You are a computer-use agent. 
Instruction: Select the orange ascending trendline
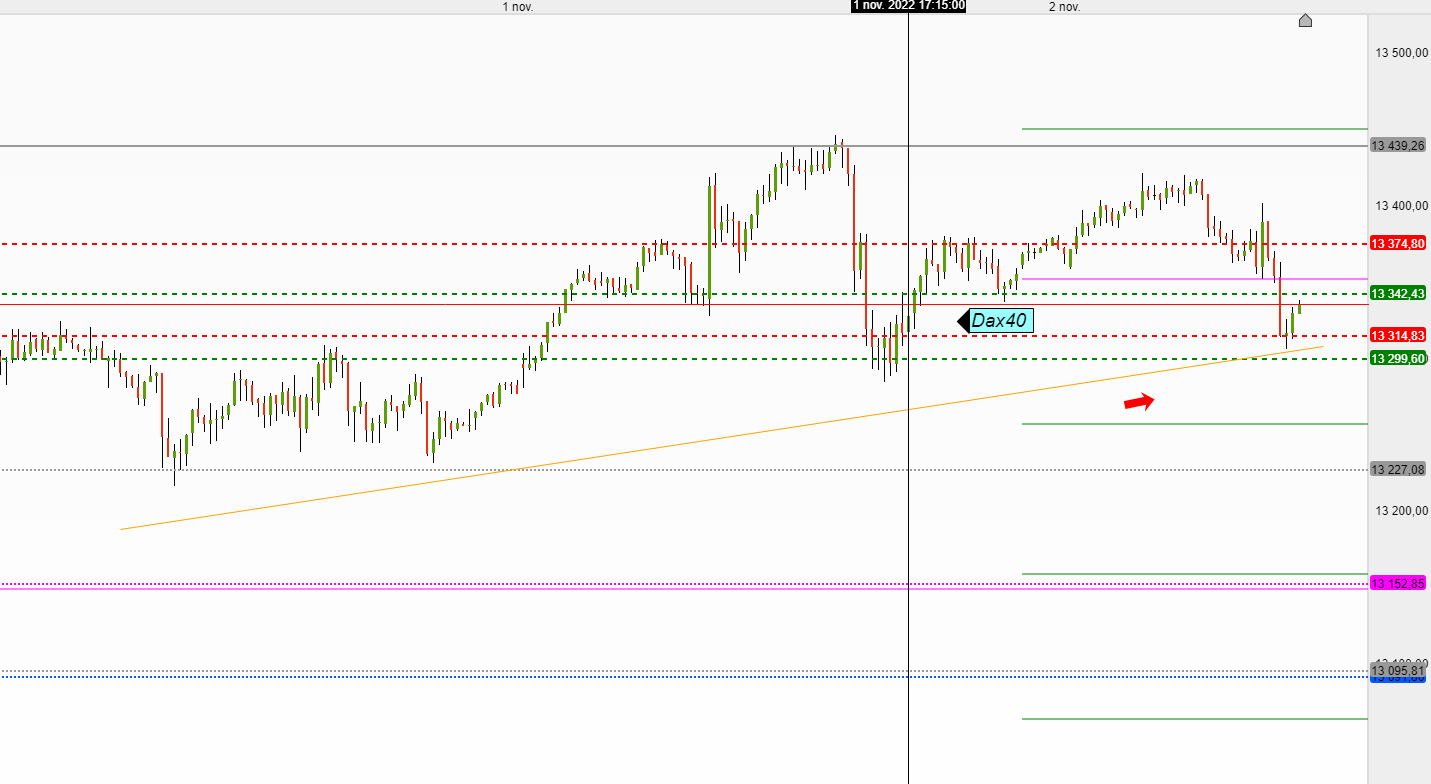pyautogui.click(x=721, y=438)
